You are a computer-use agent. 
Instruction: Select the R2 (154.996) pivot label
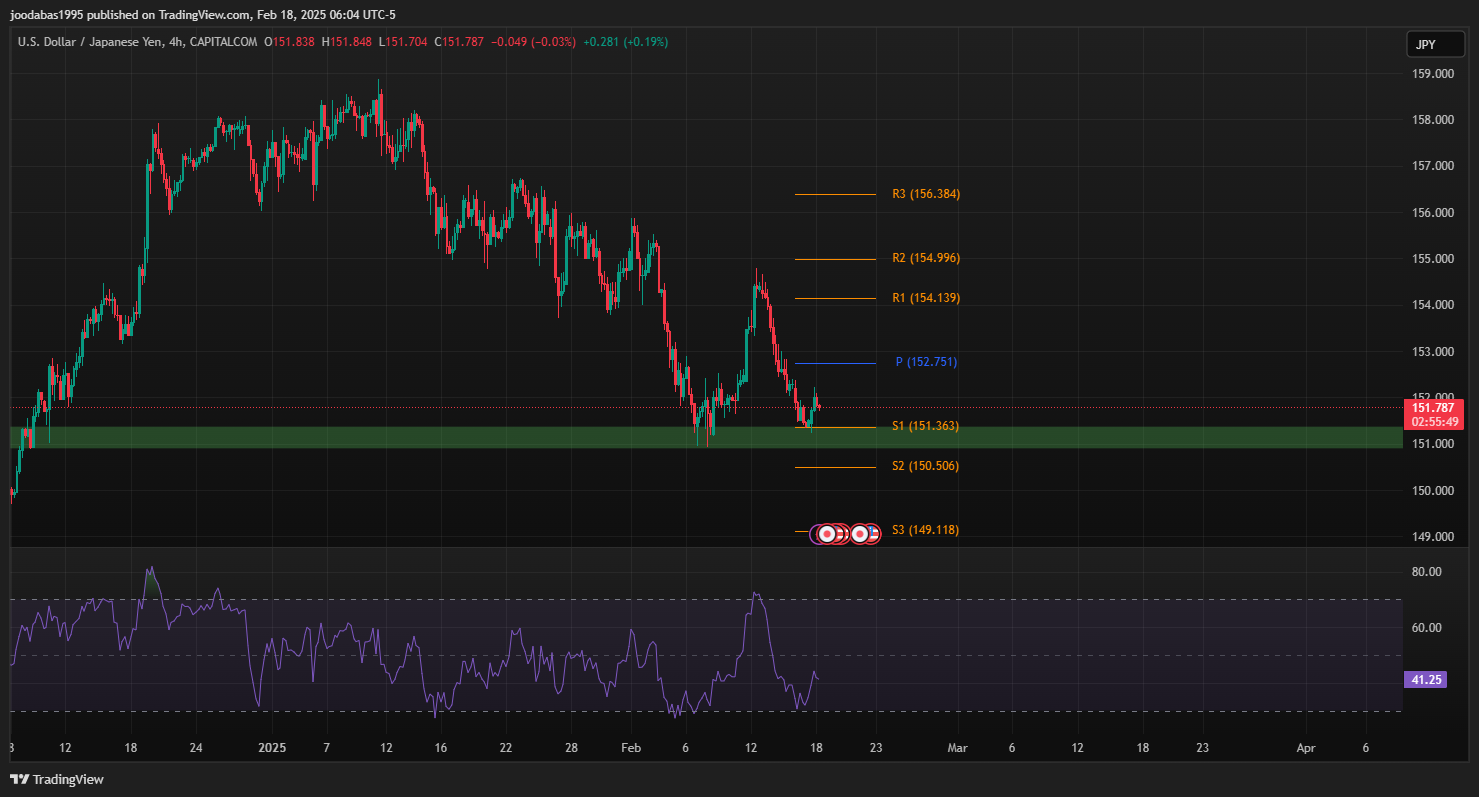click(x=925, y=258)
